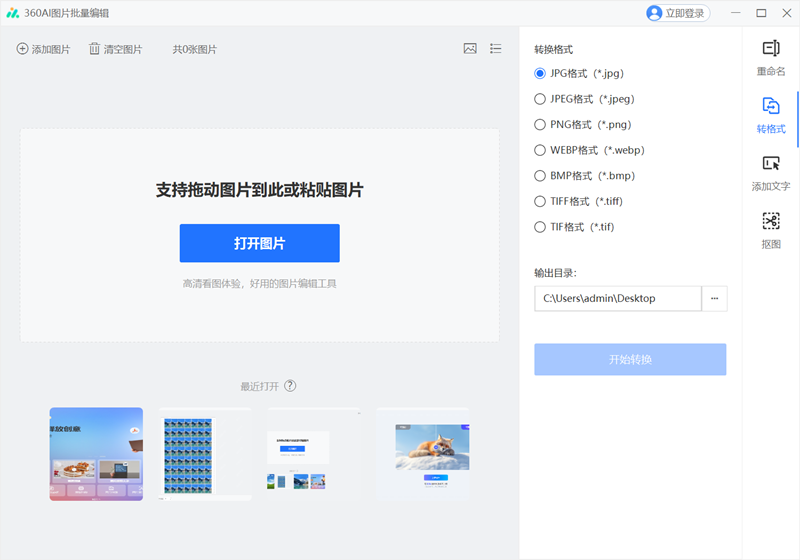Close the 360AI图片批量编辑 window
This screenshot has height=560, width=800.
click(787, 13)
